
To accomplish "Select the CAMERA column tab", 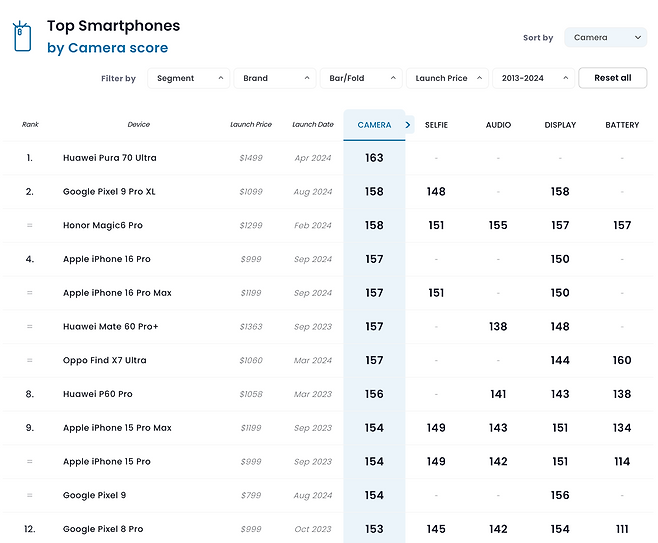I will [x=374, y=125].
